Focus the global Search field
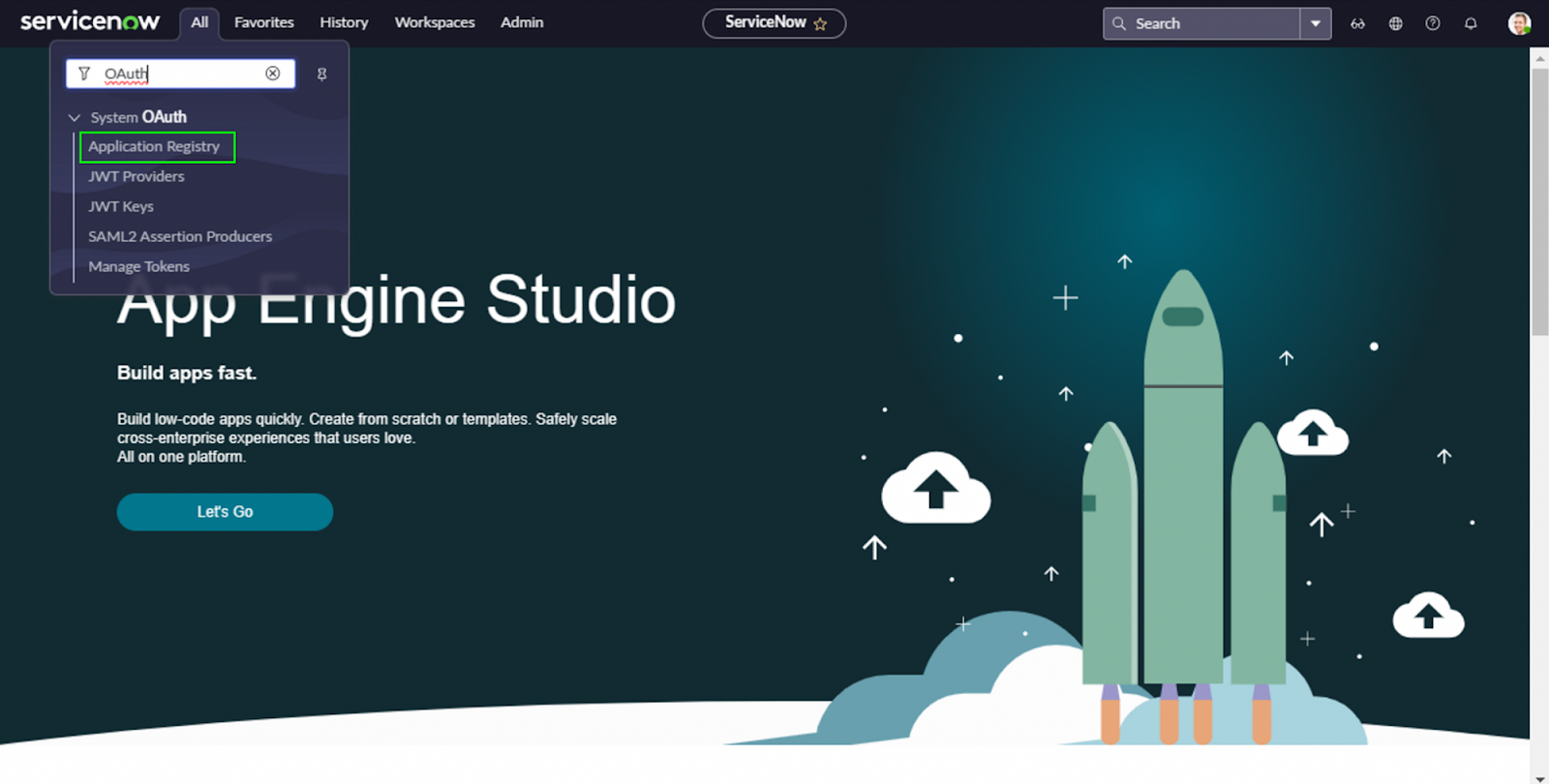Image resolution: width=1549 pixels, height=784 pixels. (1200, 23)
